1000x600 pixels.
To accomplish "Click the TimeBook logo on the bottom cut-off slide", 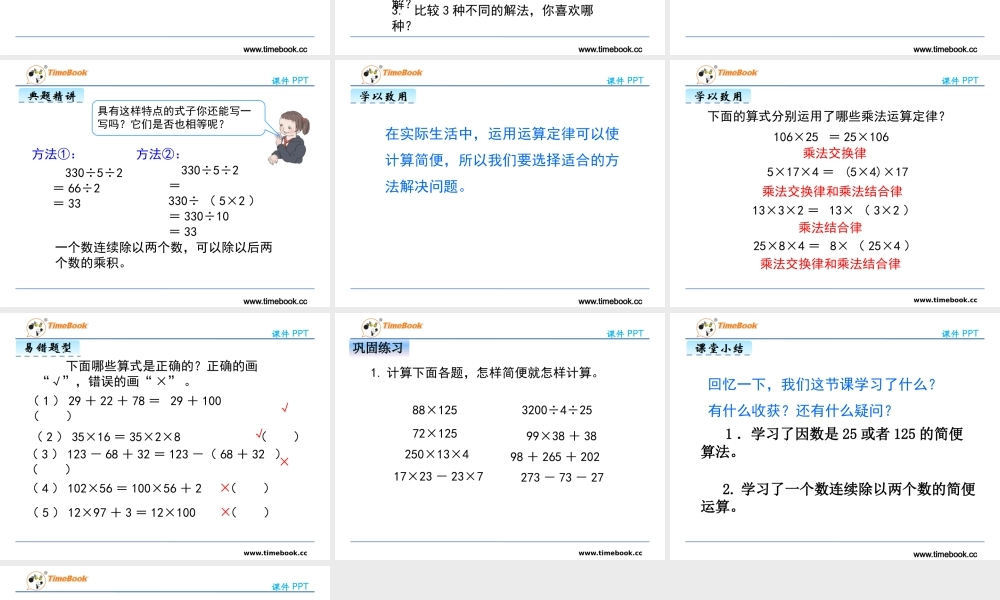I will pos(57,580).
